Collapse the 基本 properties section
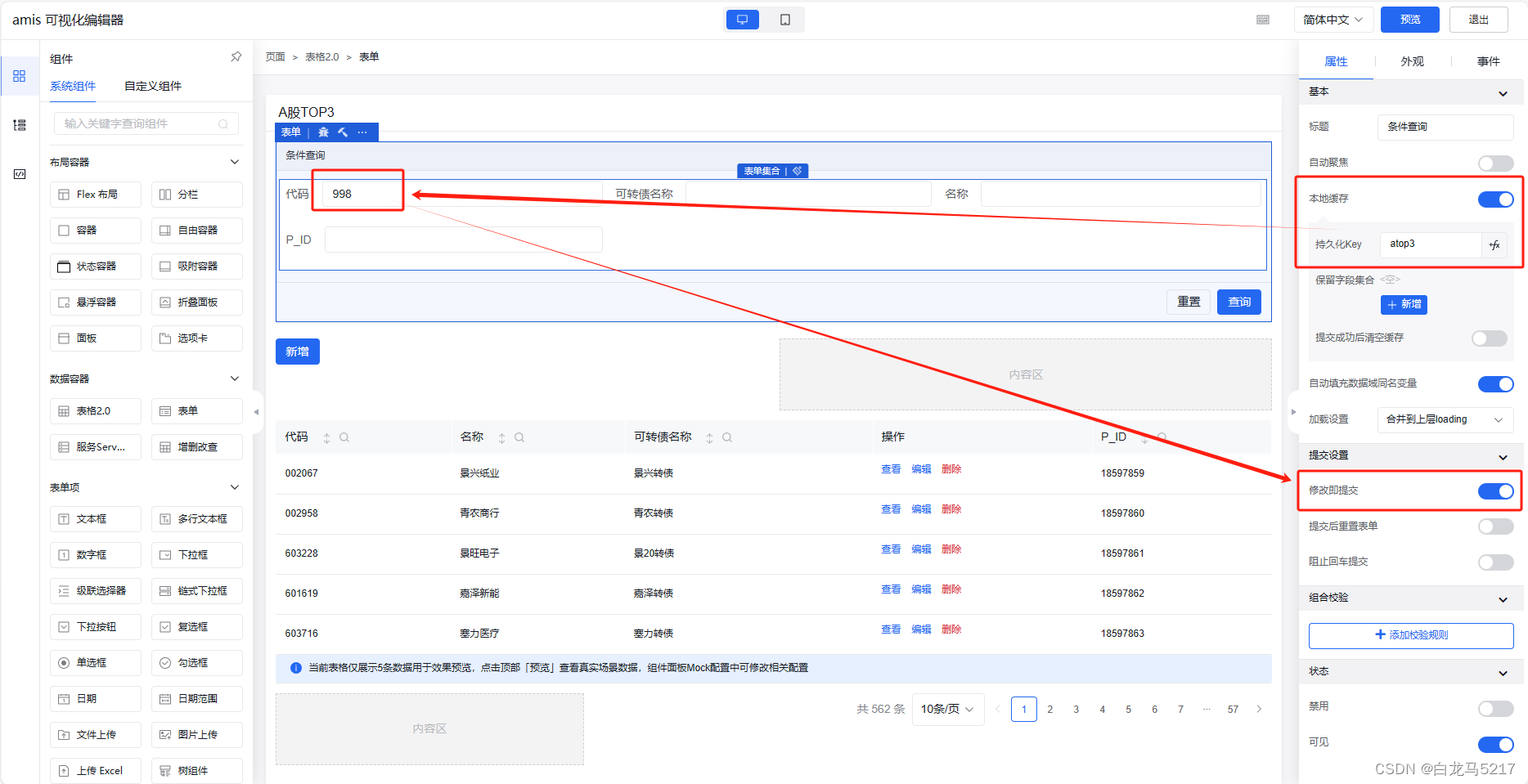The image size is (1528, 784). (1503, 93)
